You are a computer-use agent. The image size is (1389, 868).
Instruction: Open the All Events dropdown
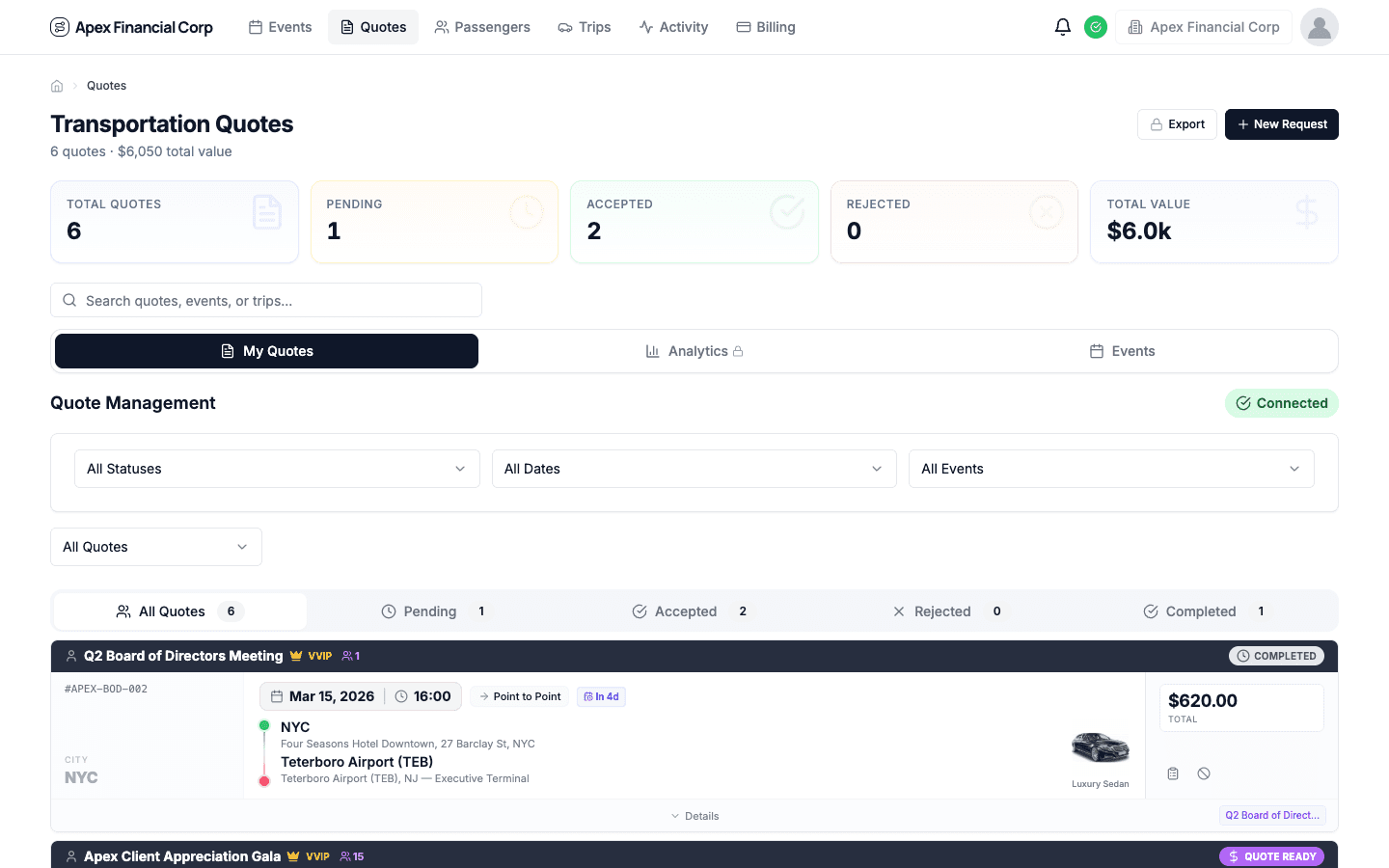click(1111, 469)
